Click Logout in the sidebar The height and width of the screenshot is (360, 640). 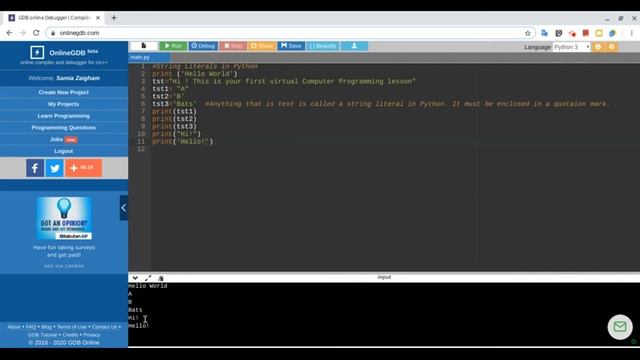coord(64,151)
